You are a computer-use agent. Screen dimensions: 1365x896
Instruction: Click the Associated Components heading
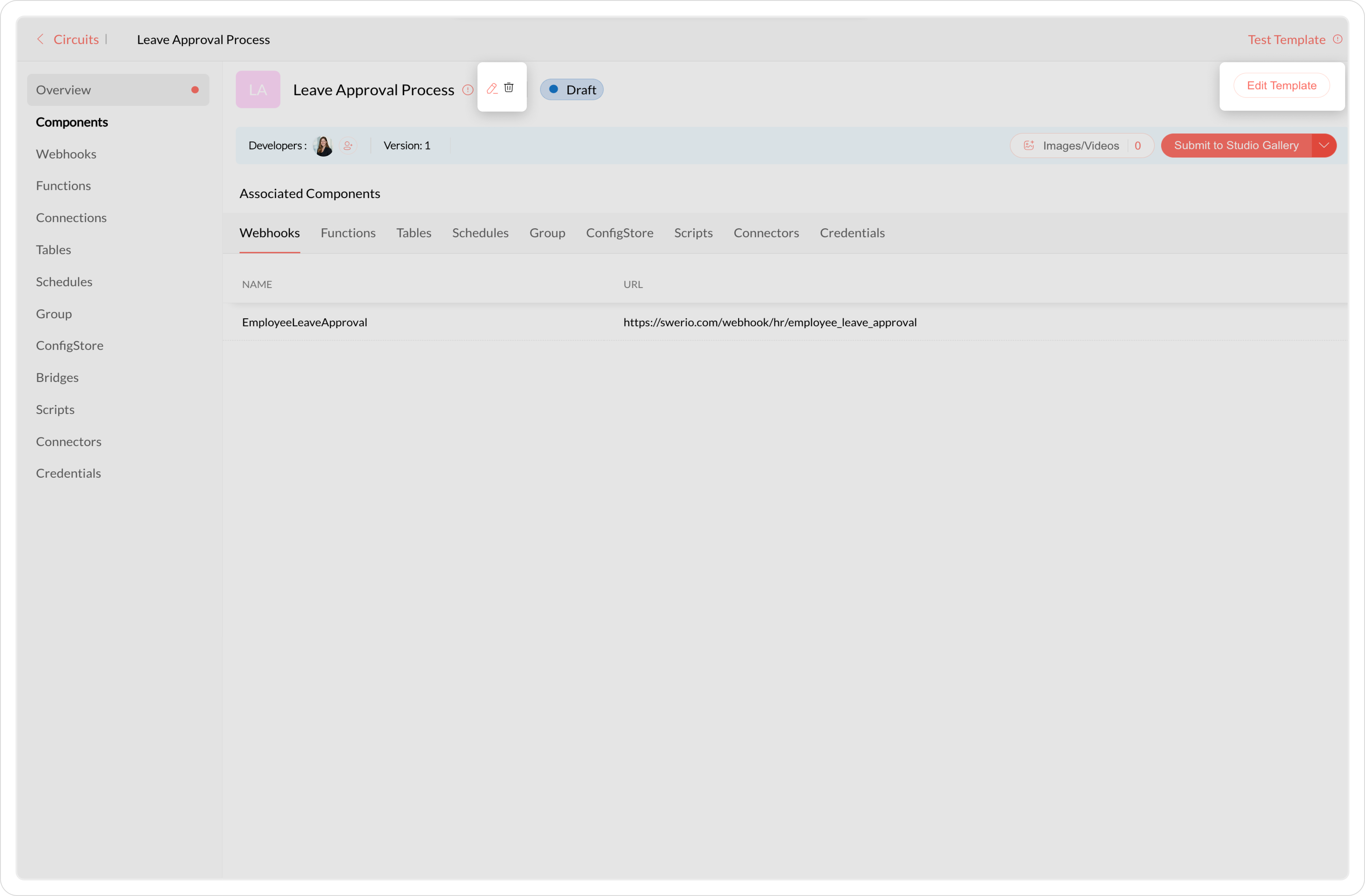(310, 193)
